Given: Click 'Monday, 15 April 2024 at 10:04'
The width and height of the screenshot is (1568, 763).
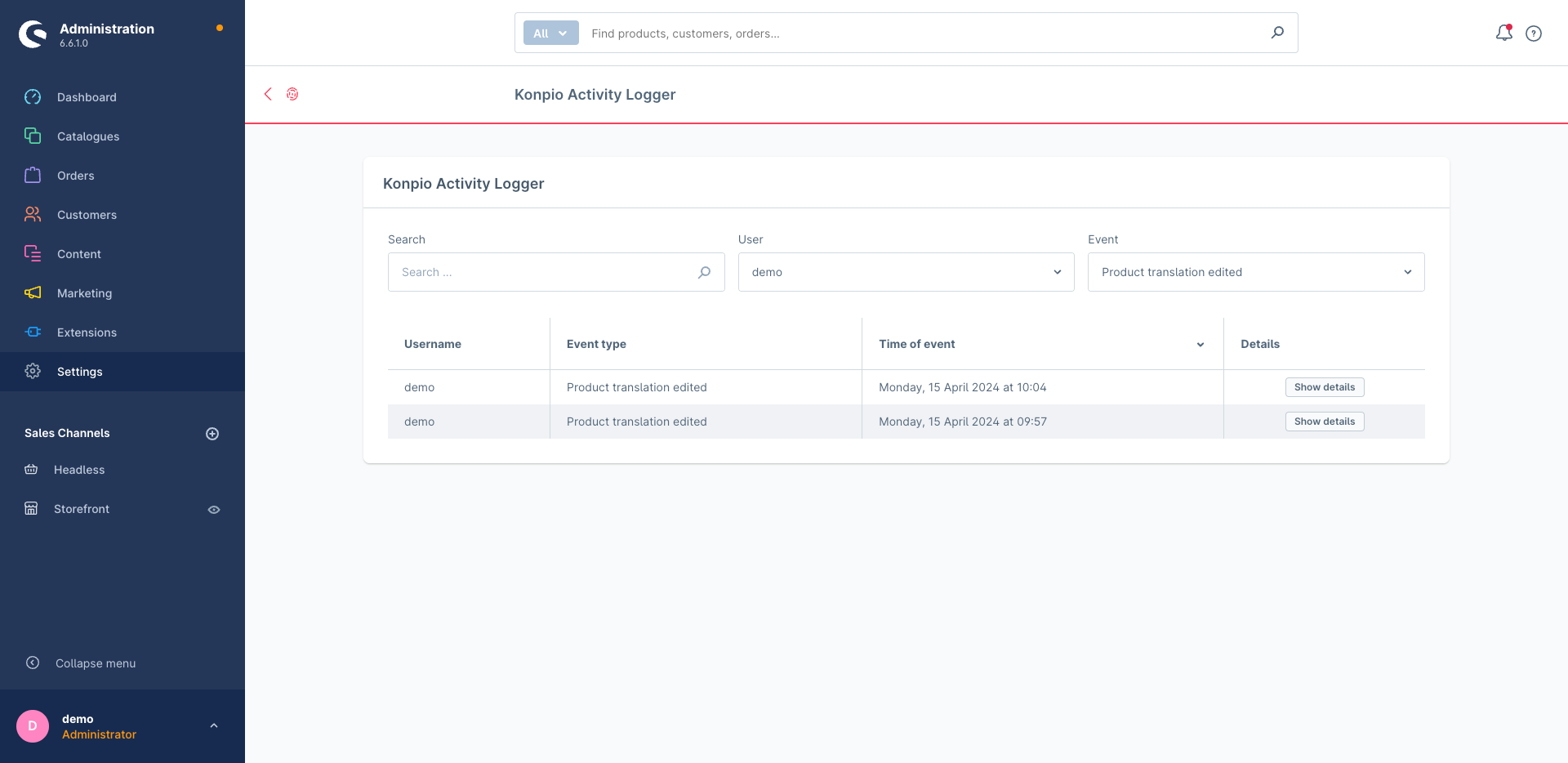Looking at the screenshot, I should point(962,387).
